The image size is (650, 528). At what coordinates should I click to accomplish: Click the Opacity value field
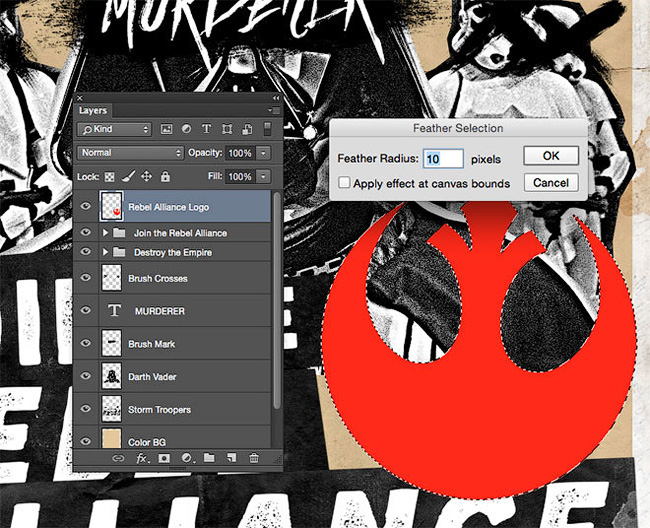click(240, 153)
